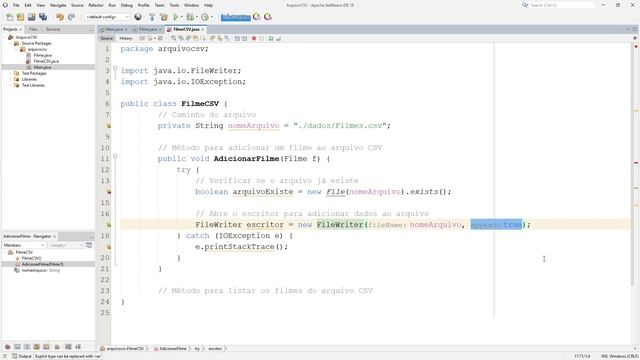Select FilmeCSV.java in Projects tree

click(46, 61)
